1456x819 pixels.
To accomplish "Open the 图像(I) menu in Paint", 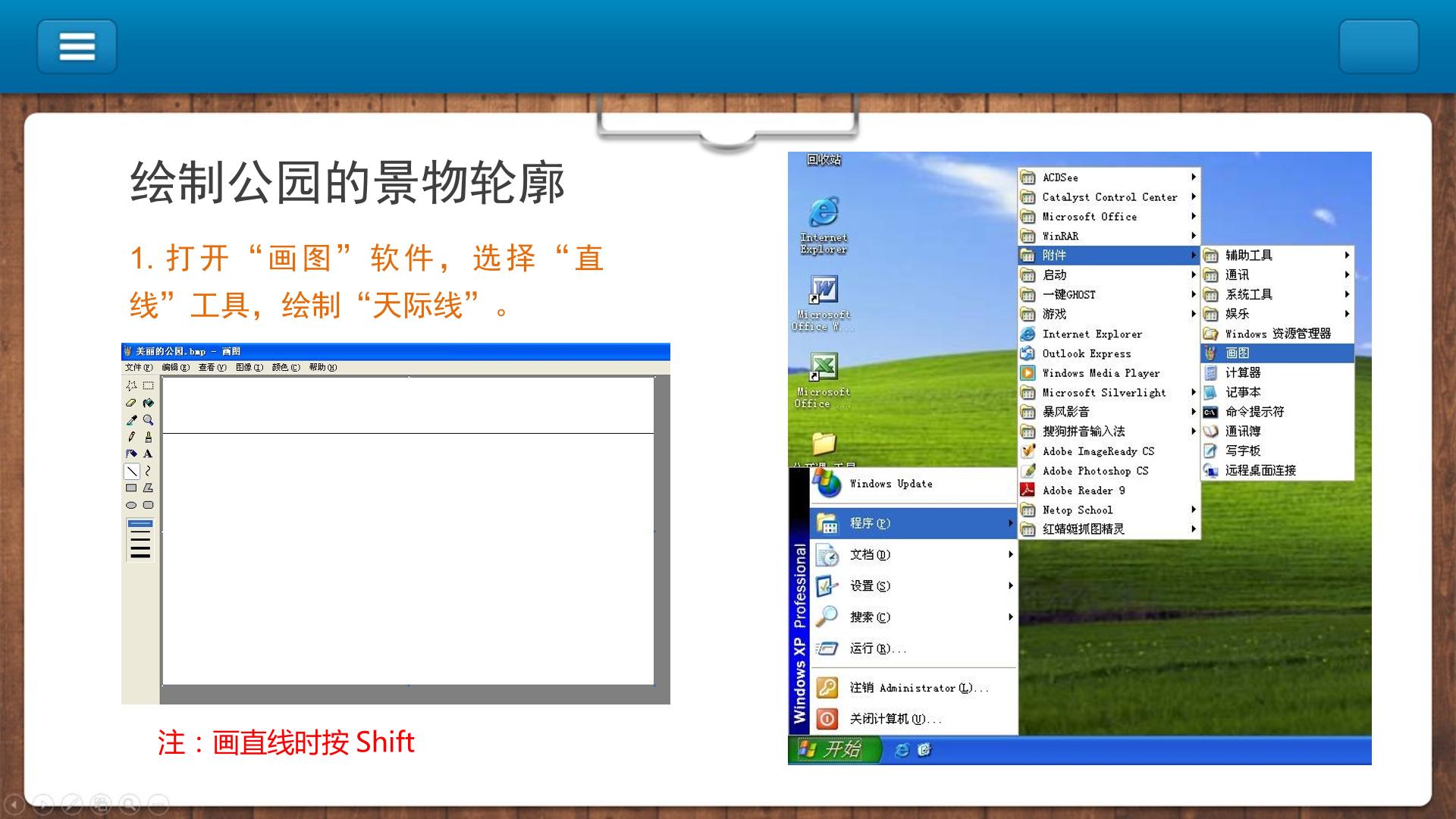I will point(249,367).
